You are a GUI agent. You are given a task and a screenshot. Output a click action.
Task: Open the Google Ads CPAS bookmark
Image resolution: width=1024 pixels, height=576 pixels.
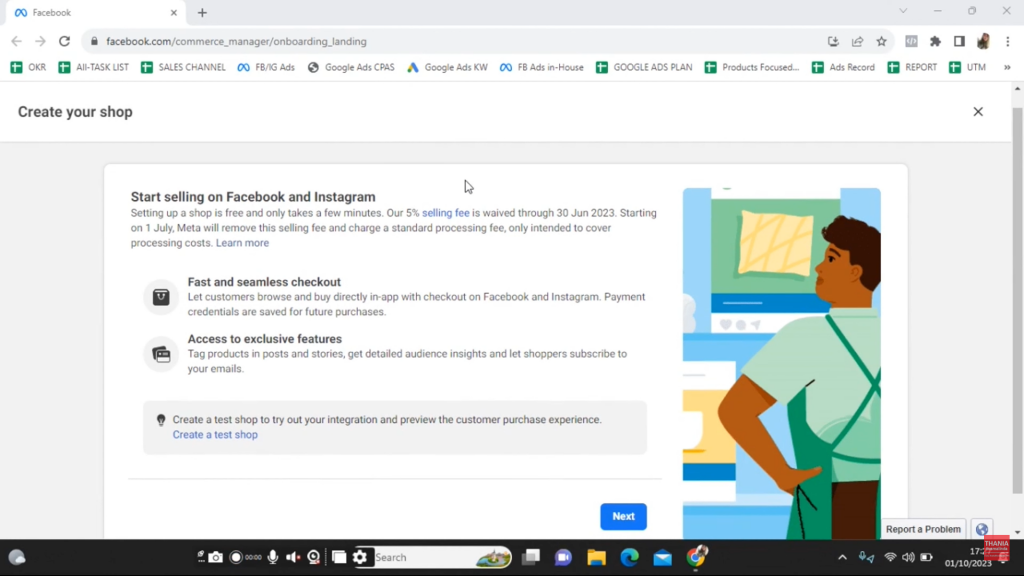click(351, 67)
